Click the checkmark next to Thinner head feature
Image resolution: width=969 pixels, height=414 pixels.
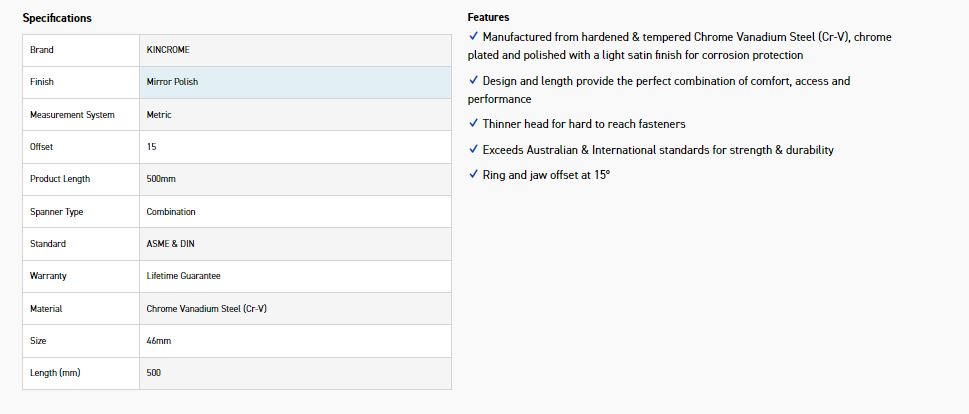[x=473, y=124]
